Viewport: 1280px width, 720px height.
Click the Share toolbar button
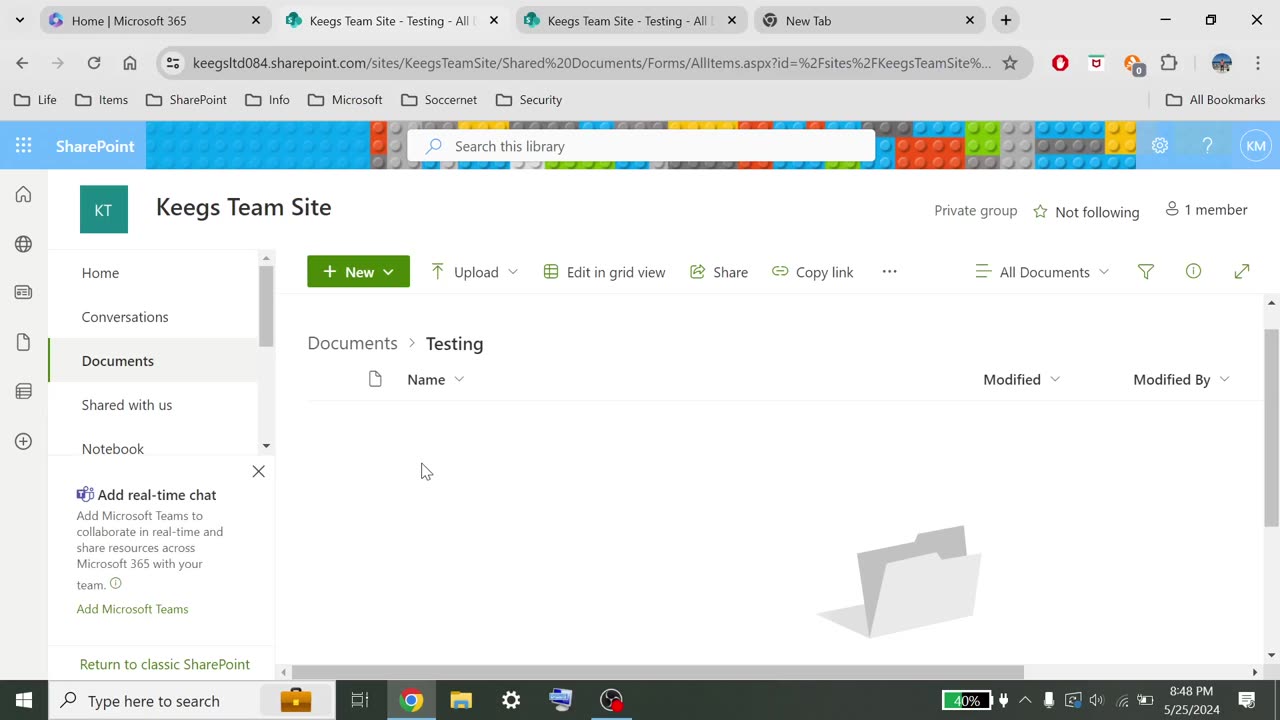pos(719,272)
